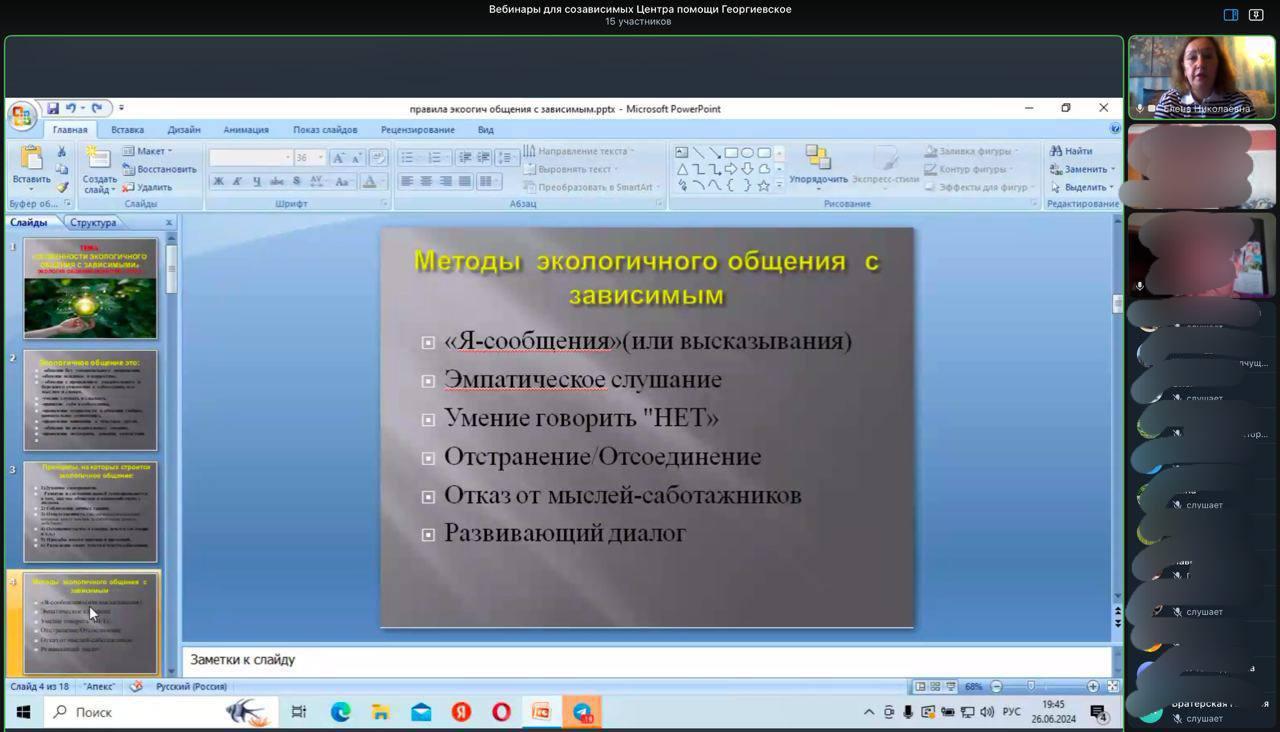
Task: Click the Удалить slide button
Action: coord(147,187)
